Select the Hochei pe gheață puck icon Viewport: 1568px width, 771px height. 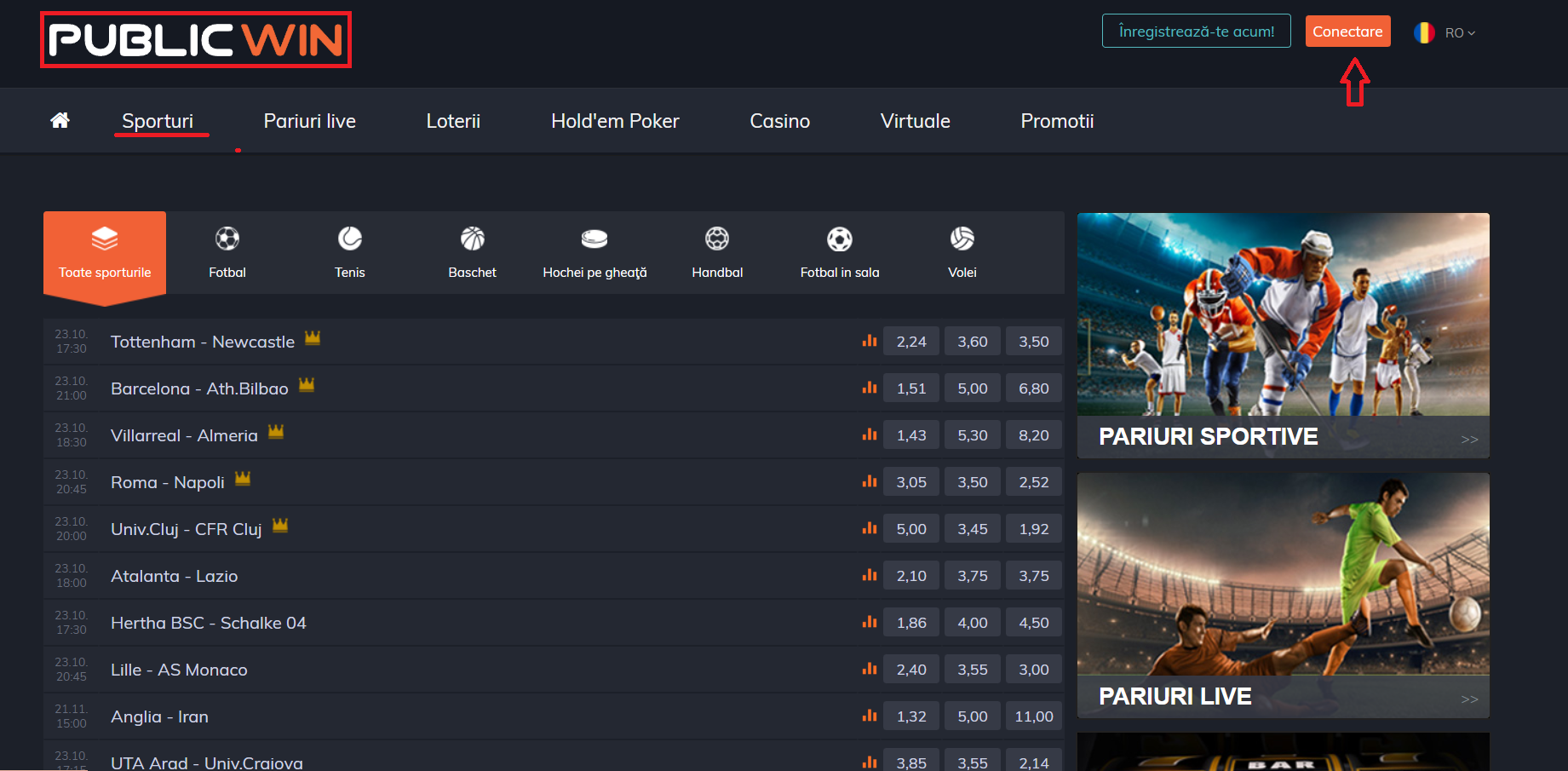(594, 239)
